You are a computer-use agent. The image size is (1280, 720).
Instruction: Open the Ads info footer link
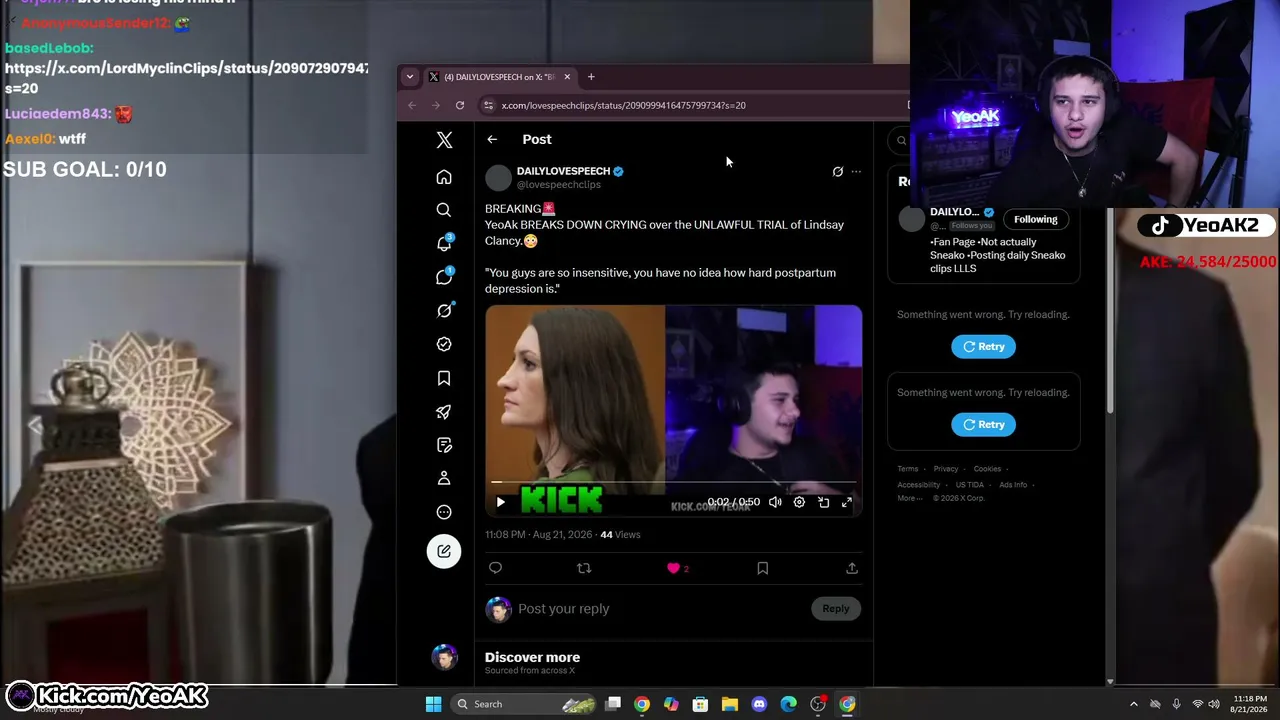click(1013, 485)
